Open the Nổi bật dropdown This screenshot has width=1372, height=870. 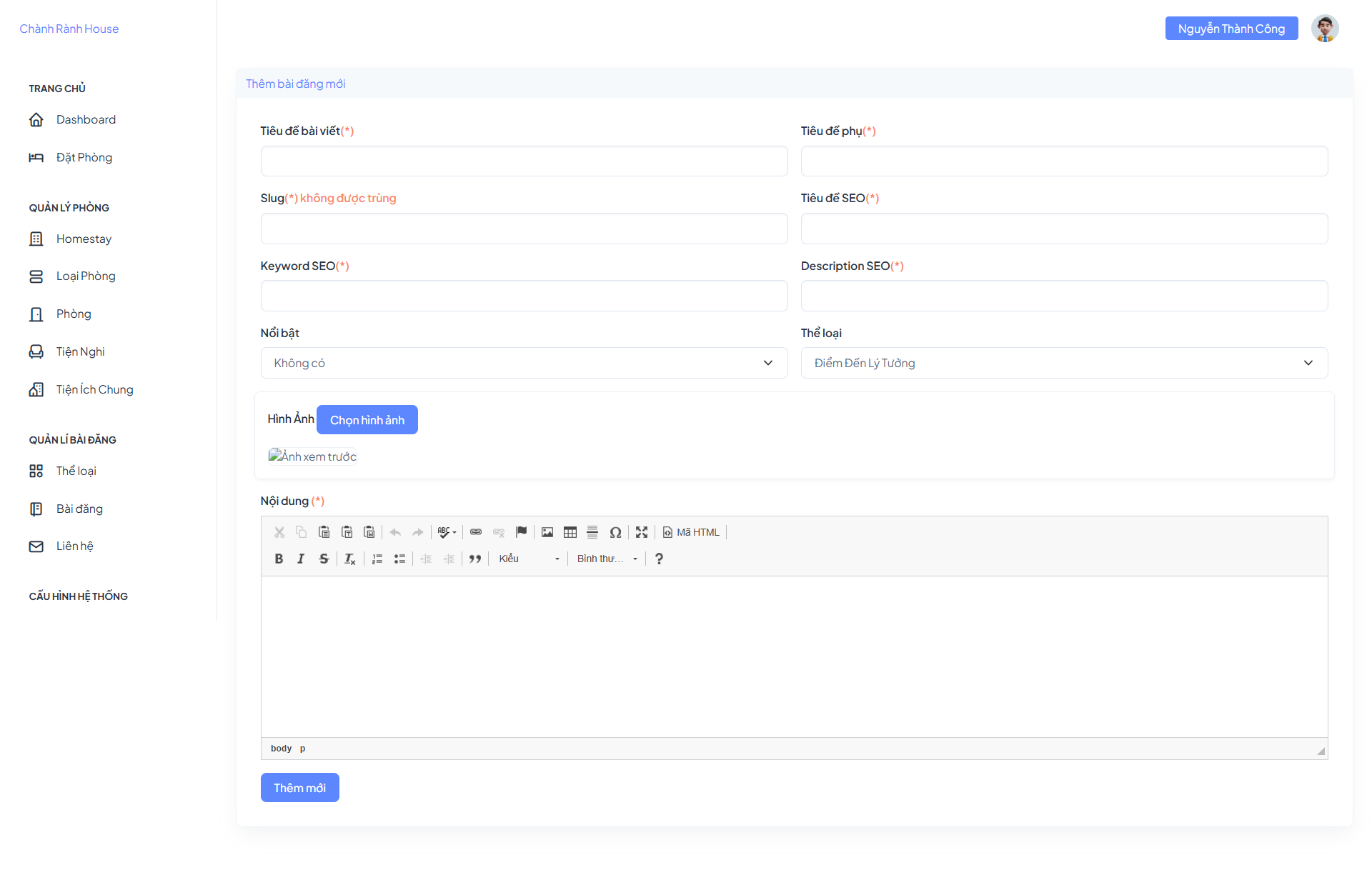point(524,363)
